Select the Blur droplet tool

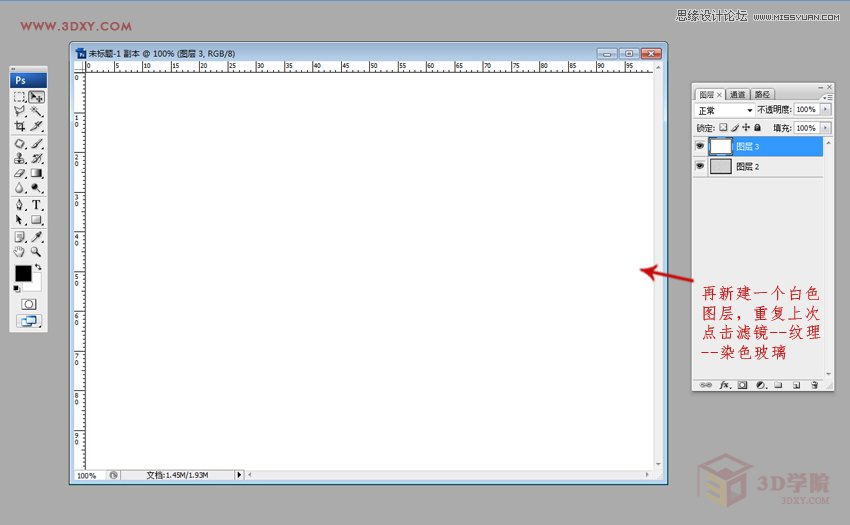pos(20,188)
